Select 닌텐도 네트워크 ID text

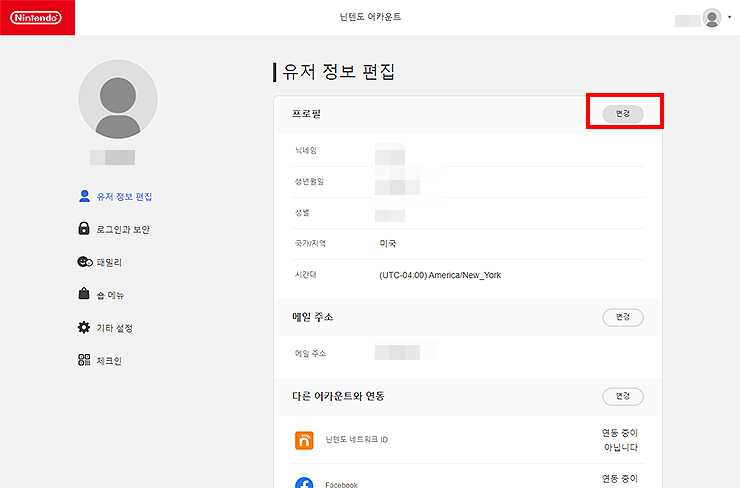coord(357,440)
